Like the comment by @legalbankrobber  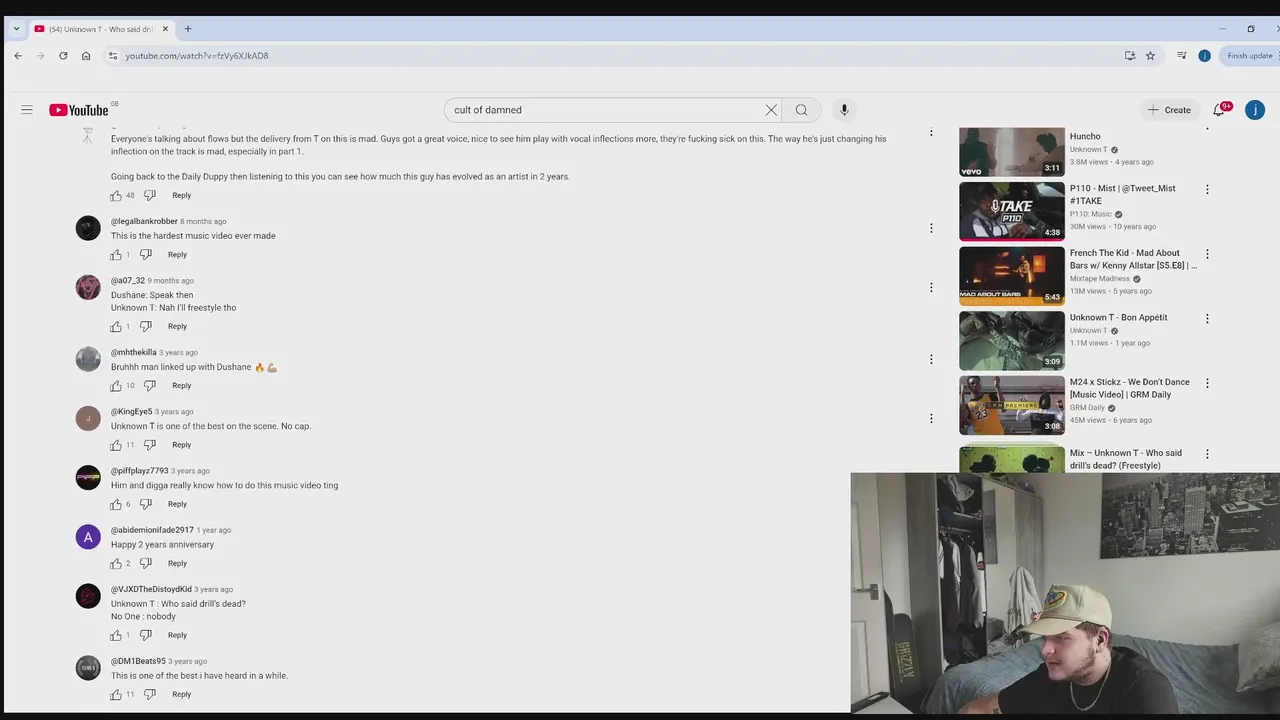(116, 255)
